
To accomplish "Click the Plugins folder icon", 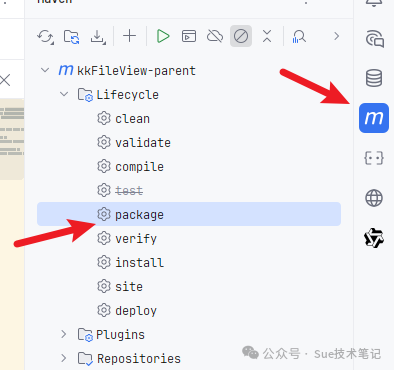I will pos(85,335).
